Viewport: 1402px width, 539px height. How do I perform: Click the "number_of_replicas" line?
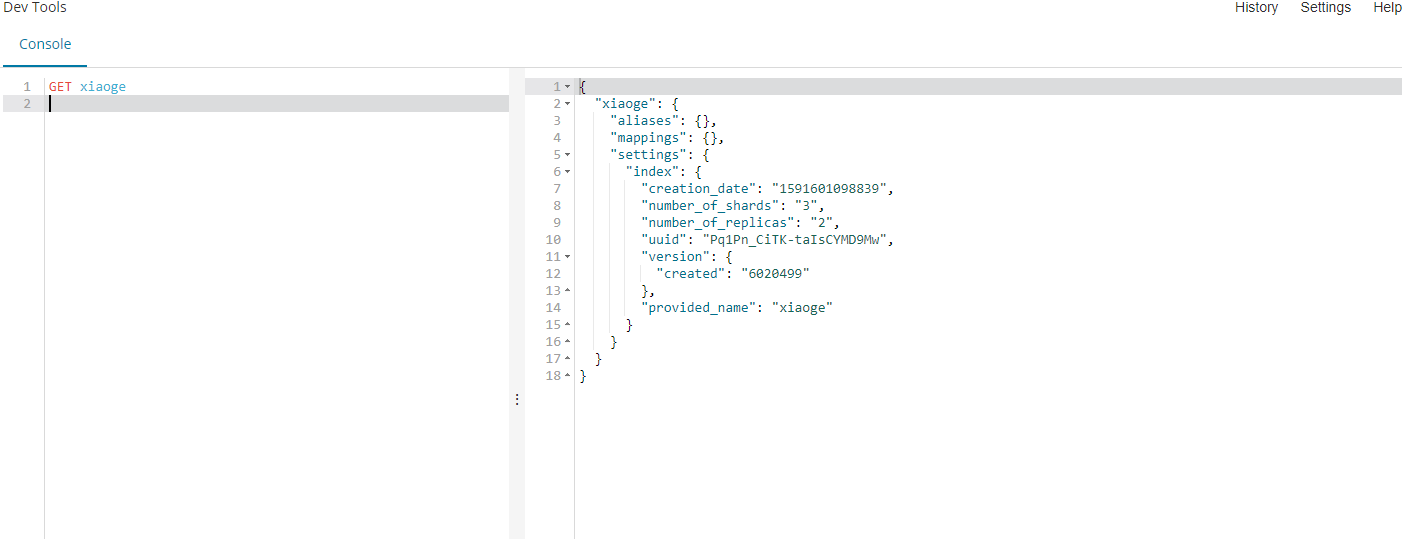(741, 223)
